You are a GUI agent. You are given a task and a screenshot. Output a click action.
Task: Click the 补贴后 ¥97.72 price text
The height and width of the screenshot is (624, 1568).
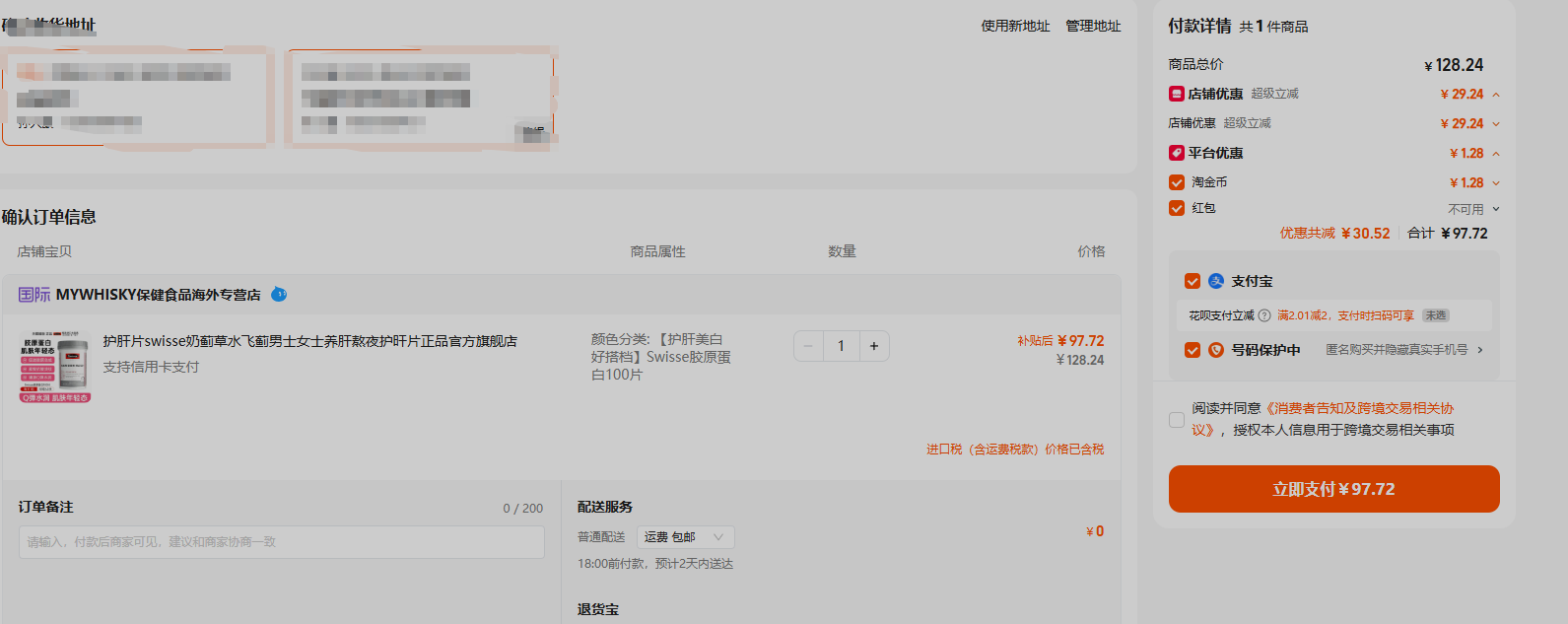(1060, 341)
